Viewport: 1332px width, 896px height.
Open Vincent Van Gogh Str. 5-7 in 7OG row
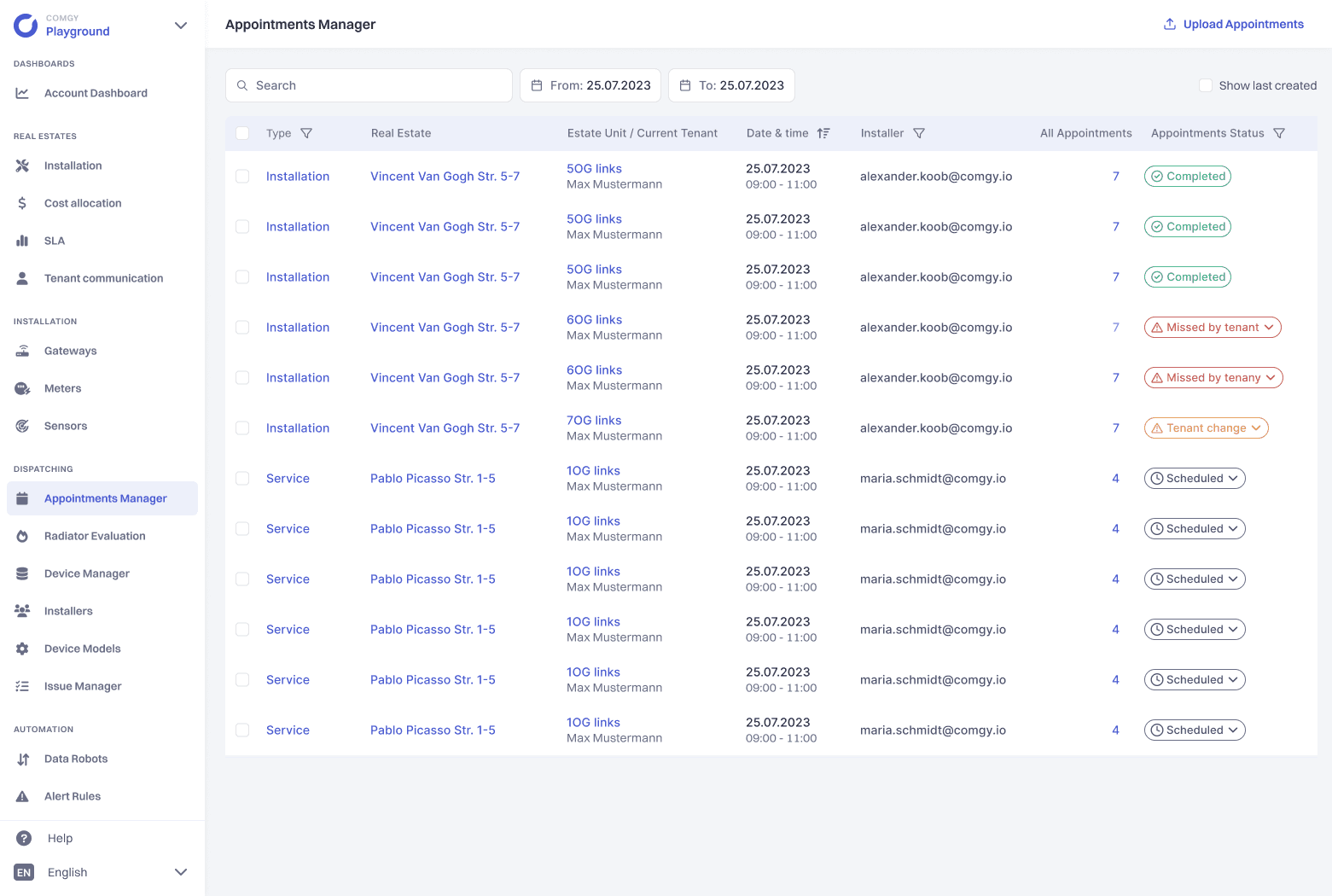click(445, 428)
